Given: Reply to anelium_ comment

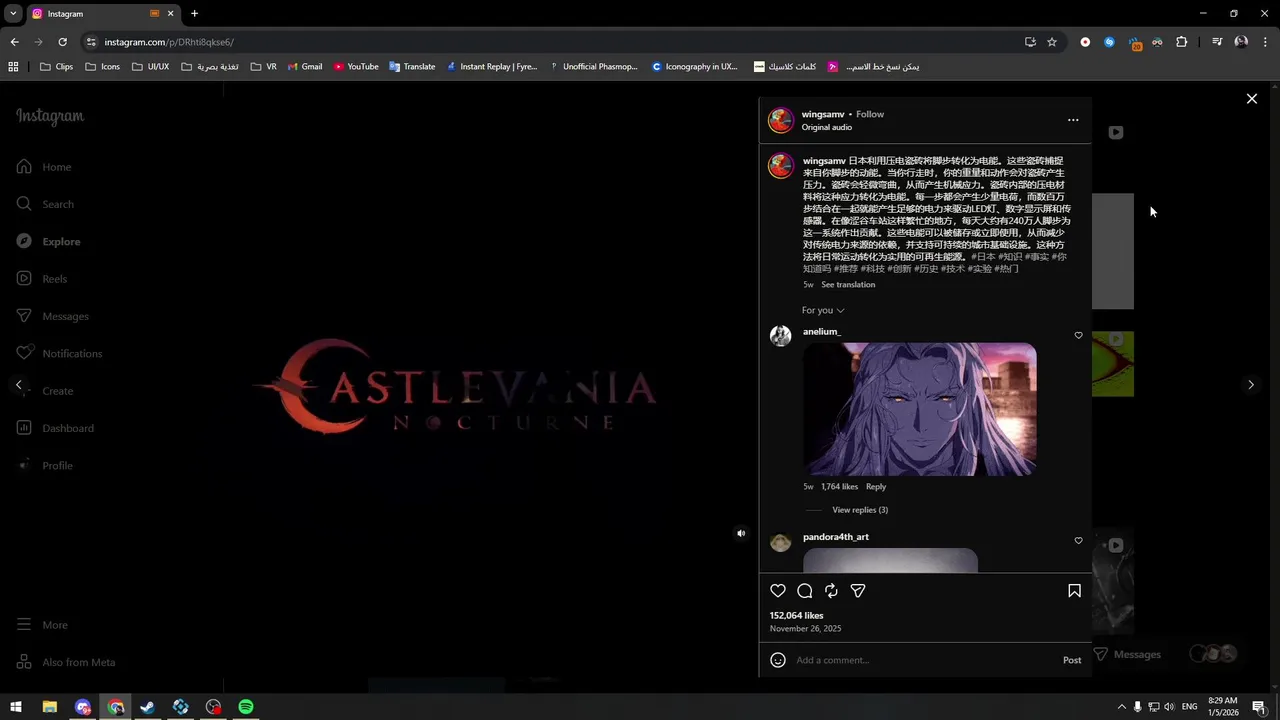Looking at the screenshot, I should point(876,487).
